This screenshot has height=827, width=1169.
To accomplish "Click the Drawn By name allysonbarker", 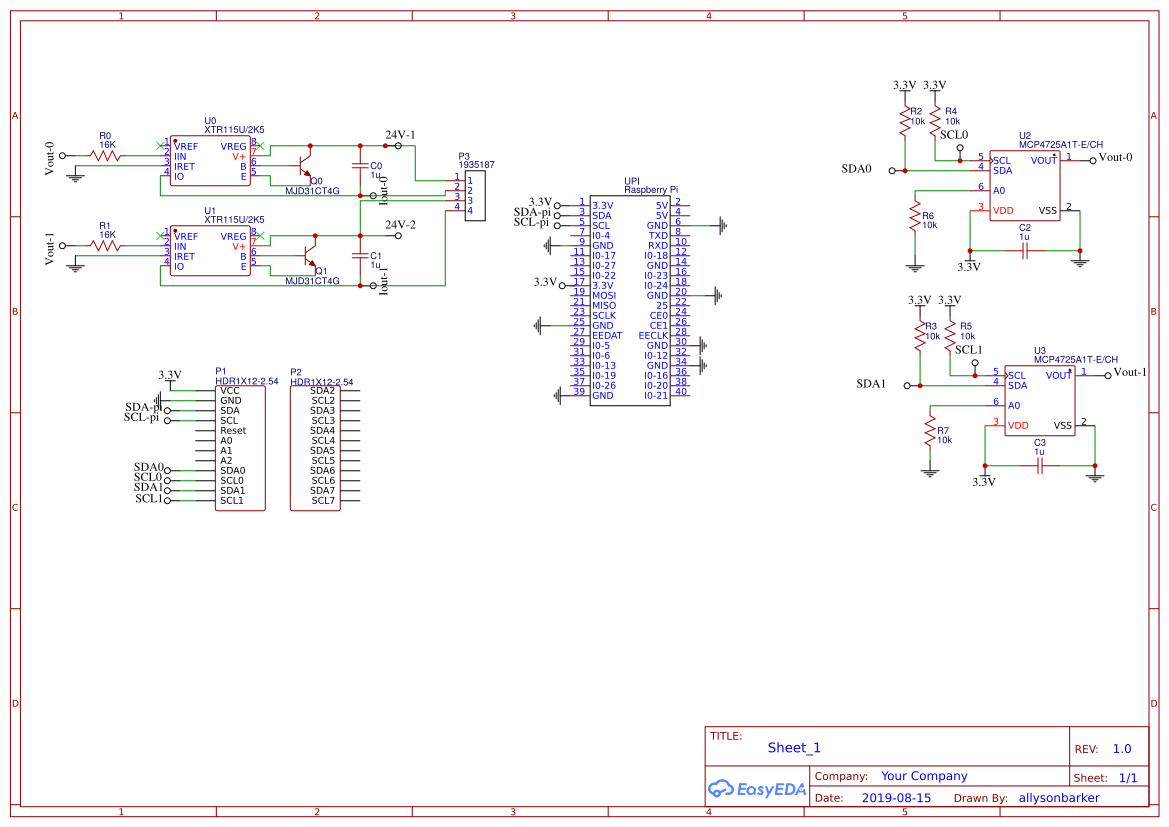I will pyautogui.click(x=1059, y=797).
